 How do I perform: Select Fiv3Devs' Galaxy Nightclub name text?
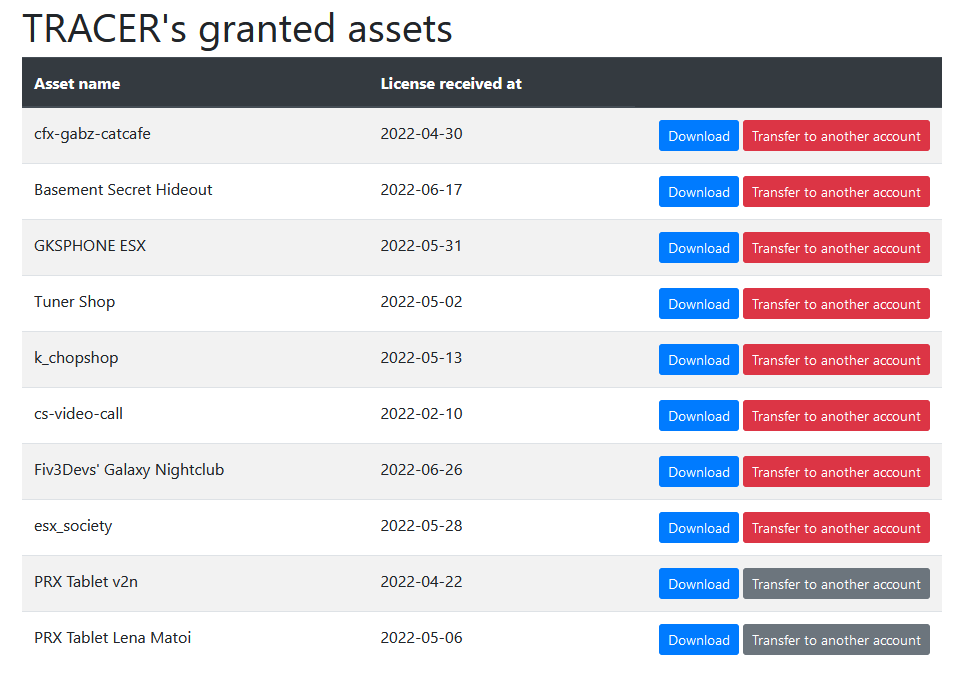tap(129, 470)
